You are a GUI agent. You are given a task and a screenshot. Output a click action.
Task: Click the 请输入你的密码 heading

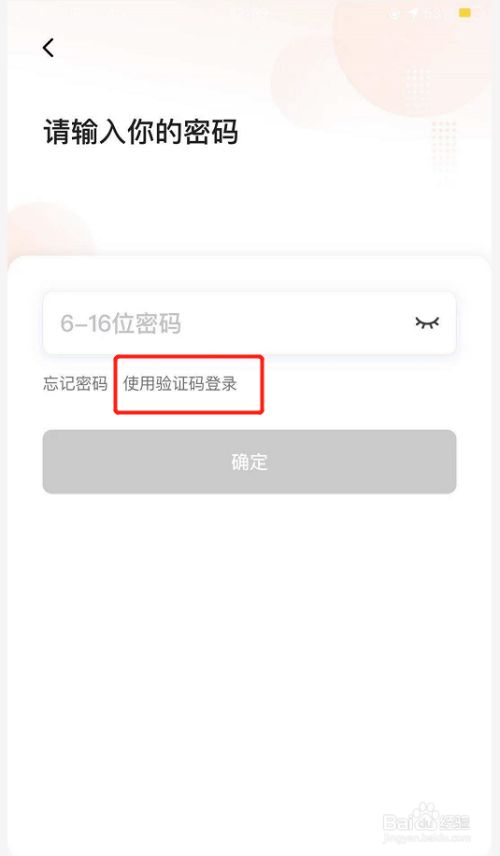pyautogui.click(x=141, y=132)
